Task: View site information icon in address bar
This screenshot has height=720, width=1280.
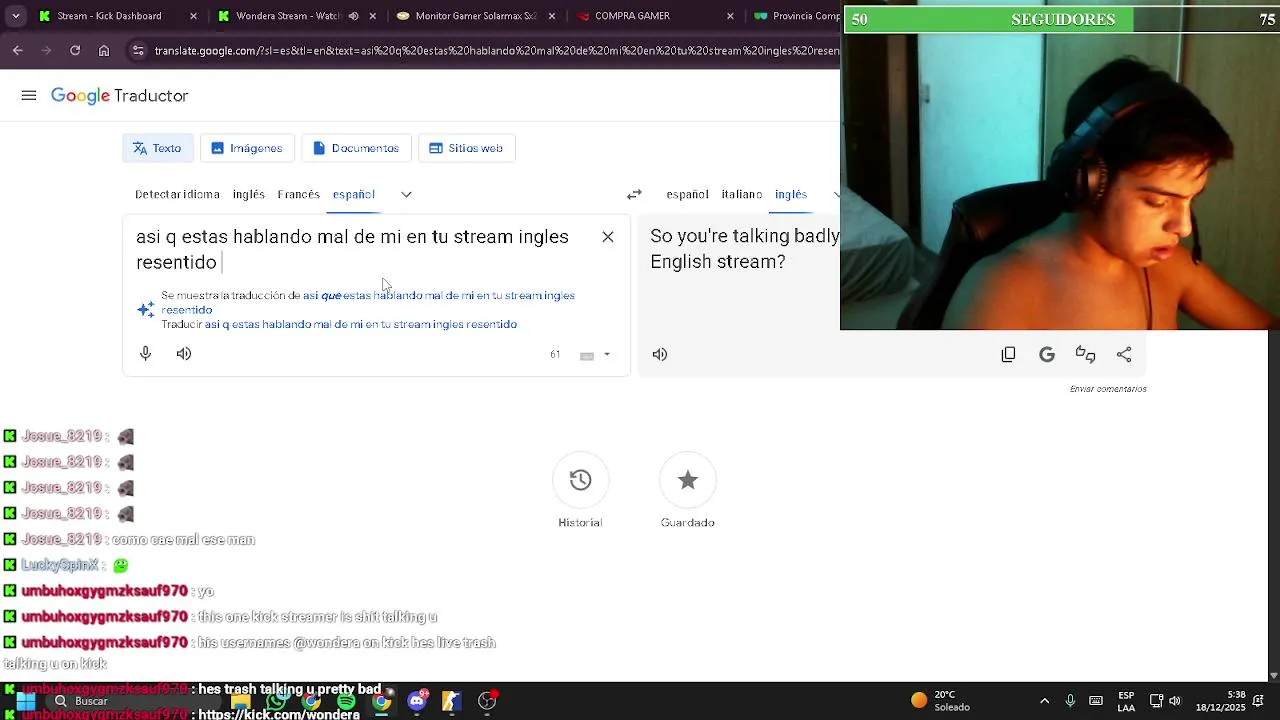Action: point(137,51)
